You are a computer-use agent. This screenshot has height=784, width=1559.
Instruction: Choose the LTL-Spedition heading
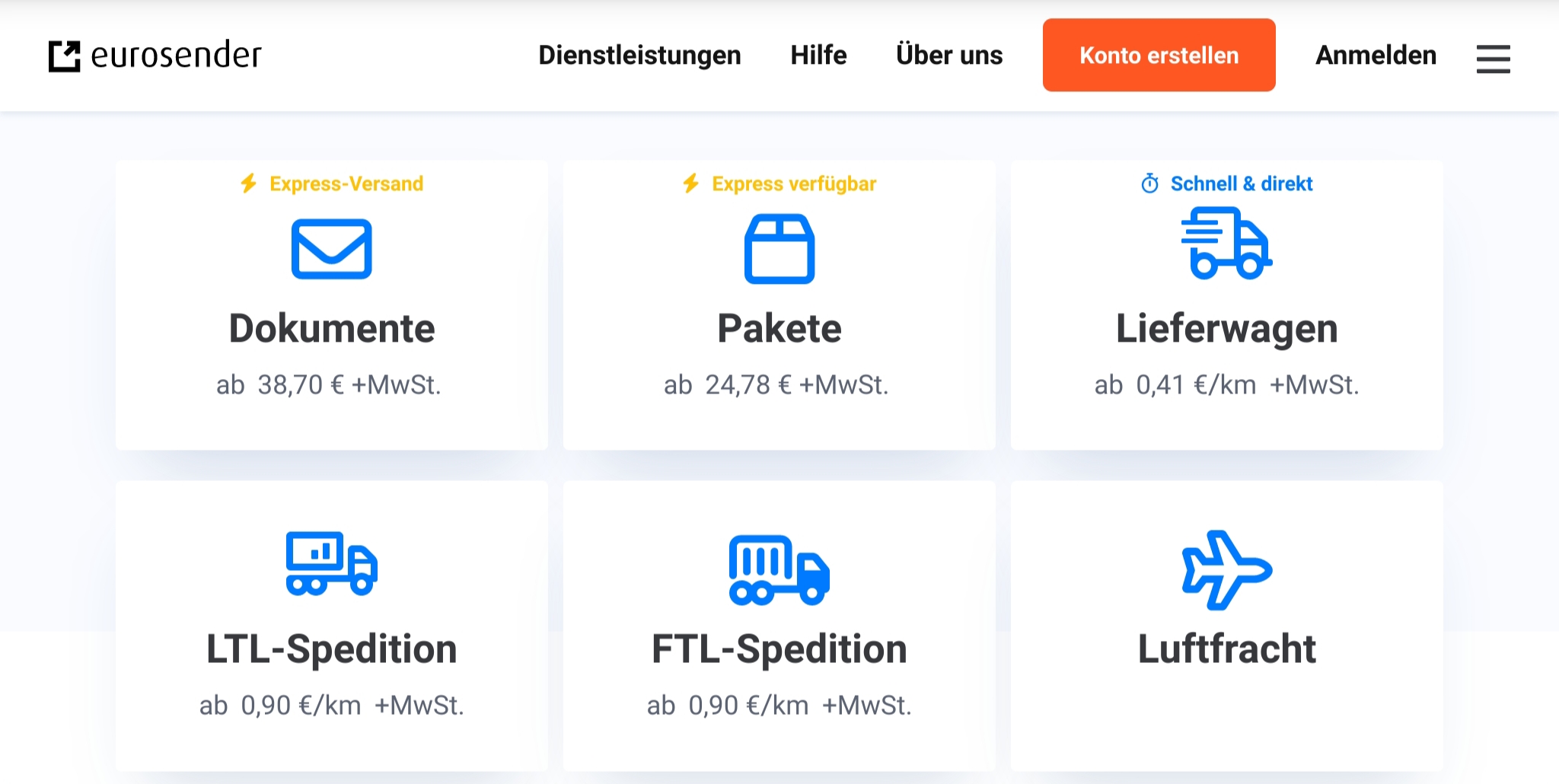[332, 649]
